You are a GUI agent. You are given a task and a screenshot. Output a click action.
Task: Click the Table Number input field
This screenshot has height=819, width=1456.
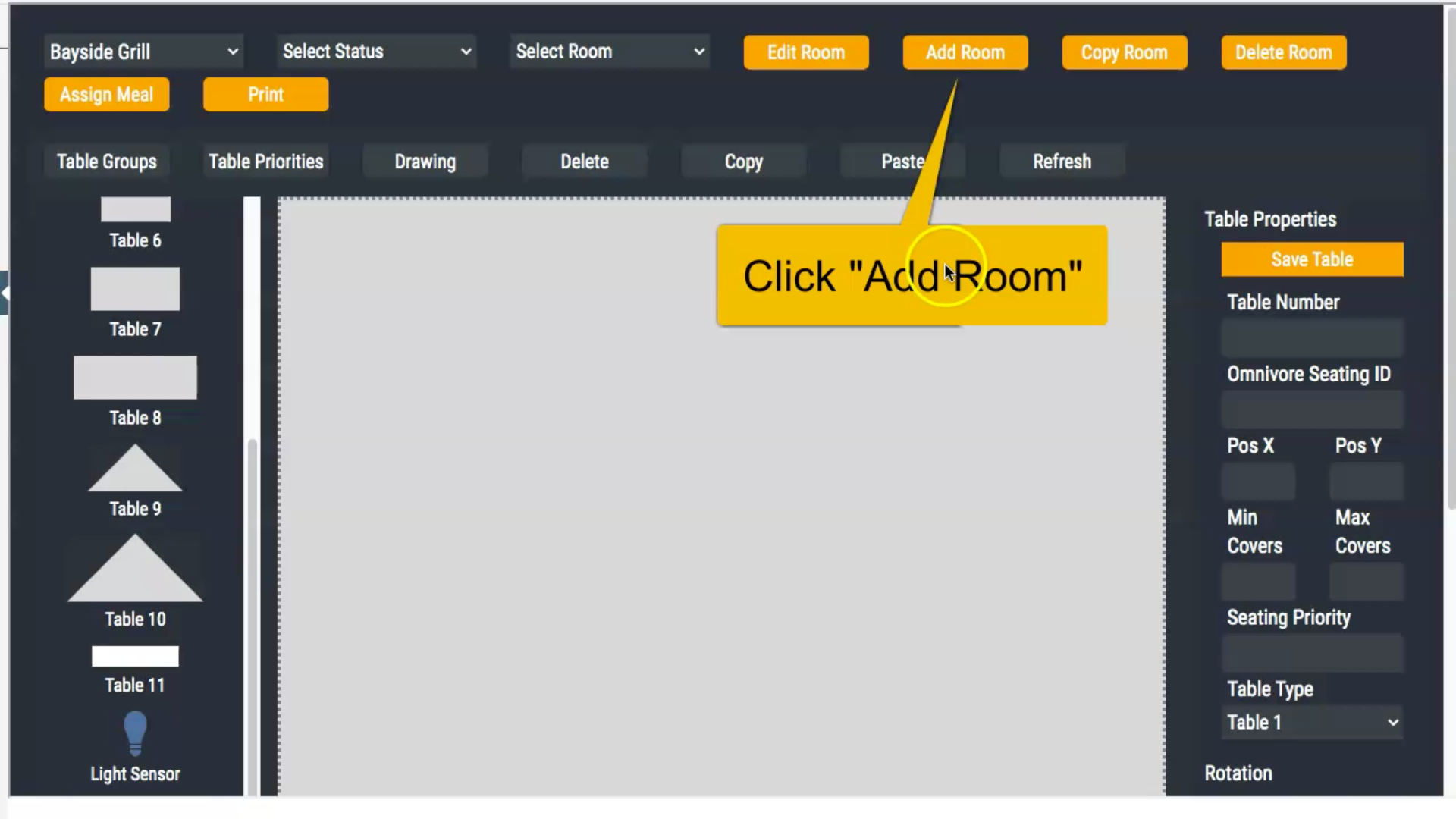coord(1312,337)
